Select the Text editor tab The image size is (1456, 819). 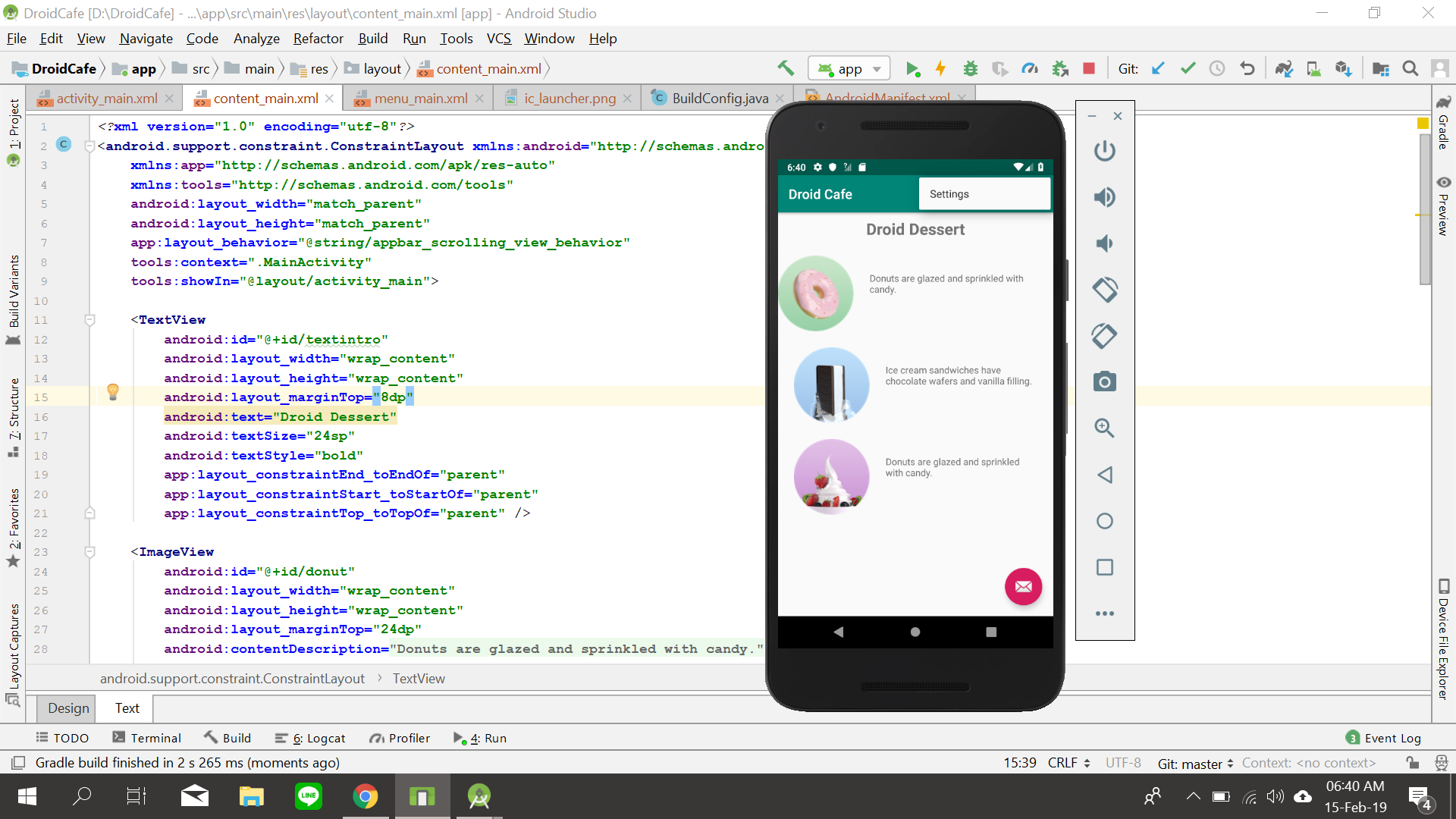point(127,708)
